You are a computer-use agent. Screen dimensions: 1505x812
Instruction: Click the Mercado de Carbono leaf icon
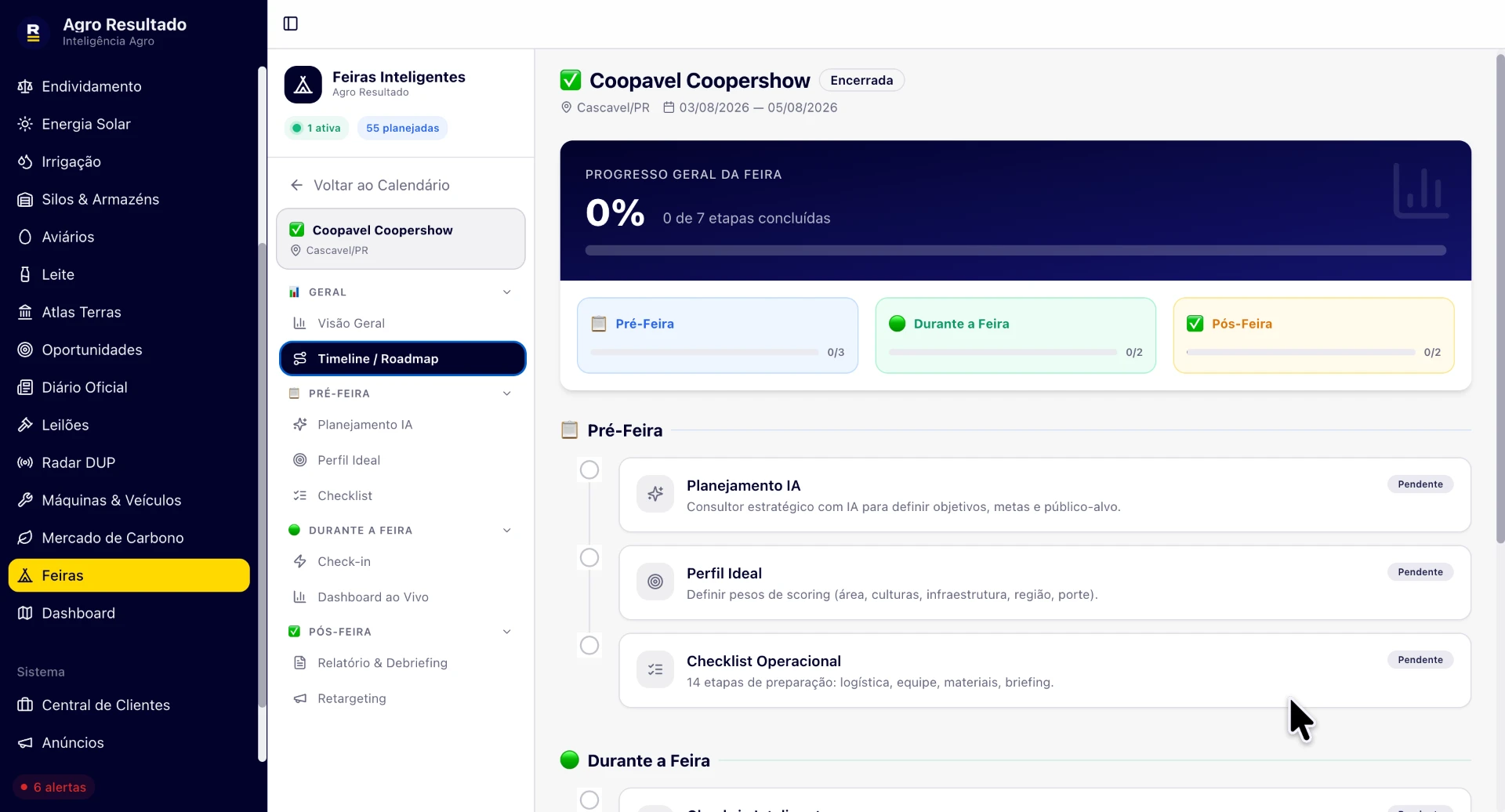coord(25,538)
